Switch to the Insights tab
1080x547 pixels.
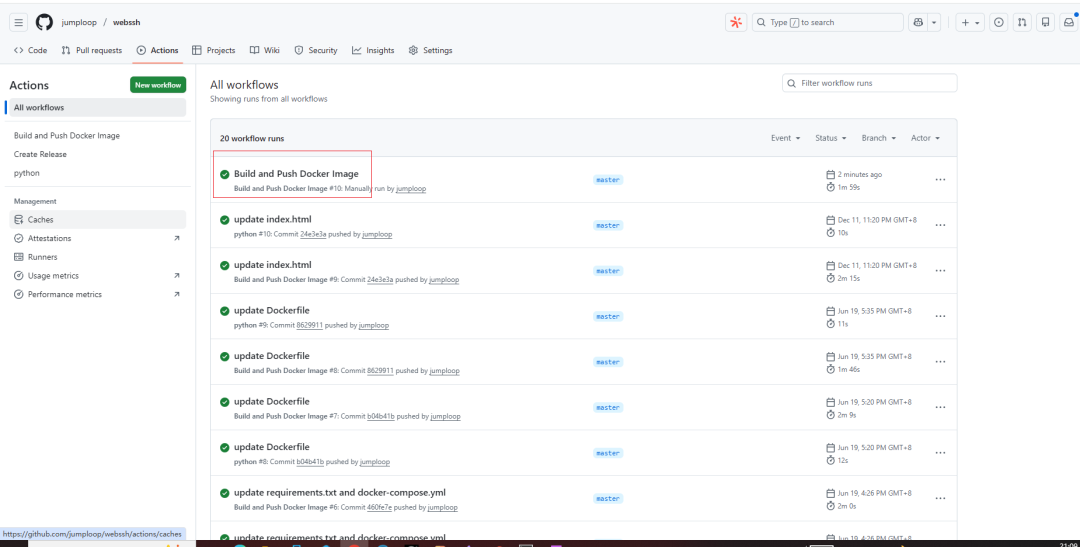(x=373, y=50)
